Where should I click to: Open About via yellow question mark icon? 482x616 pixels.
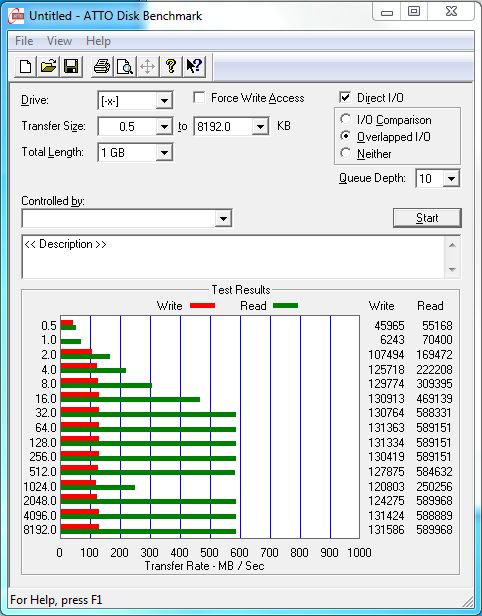click(171, 66)
